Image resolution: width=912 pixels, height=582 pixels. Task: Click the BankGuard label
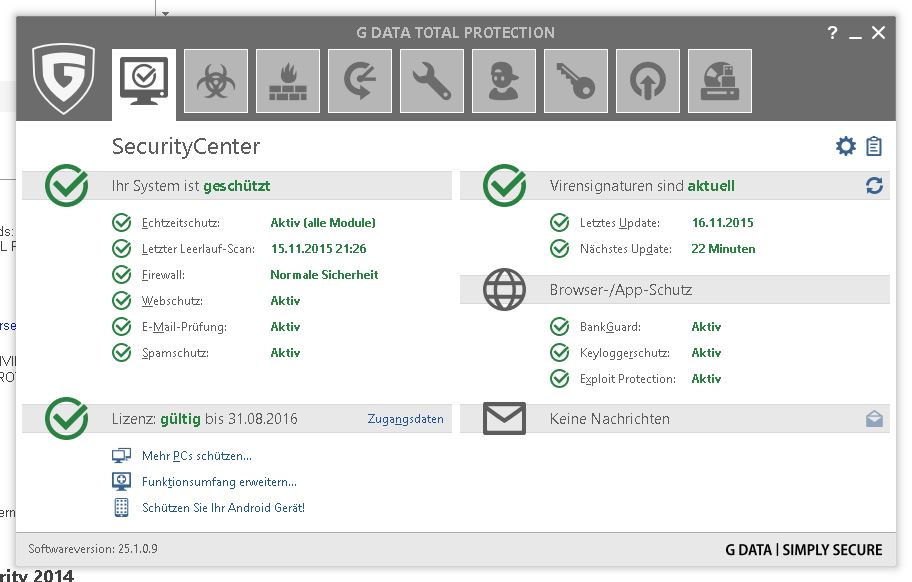point(610,327)
